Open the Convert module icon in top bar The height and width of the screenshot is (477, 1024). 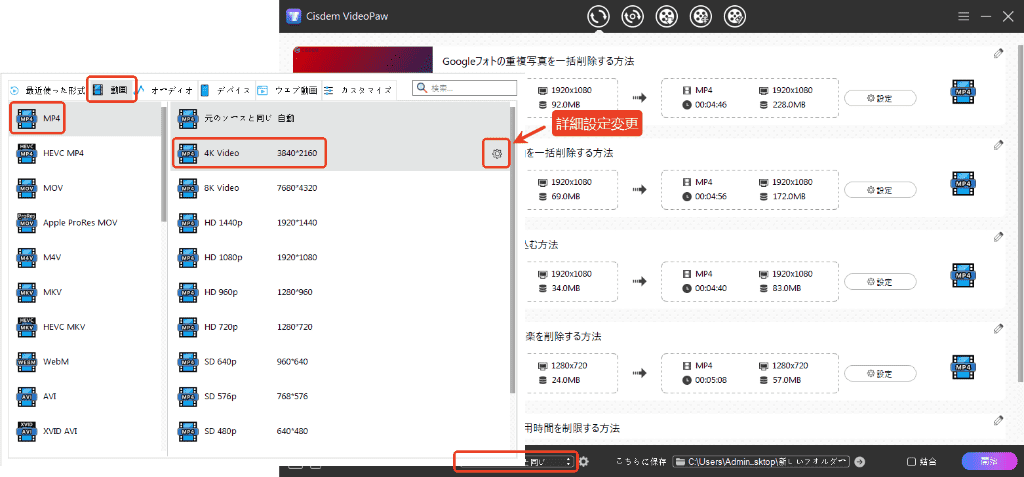click(x=599, y=16)
